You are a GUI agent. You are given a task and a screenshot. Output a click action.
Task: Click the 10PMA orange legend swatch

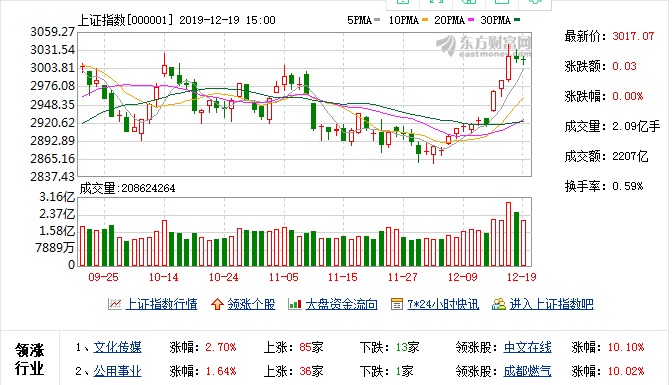tap(425, 20)
